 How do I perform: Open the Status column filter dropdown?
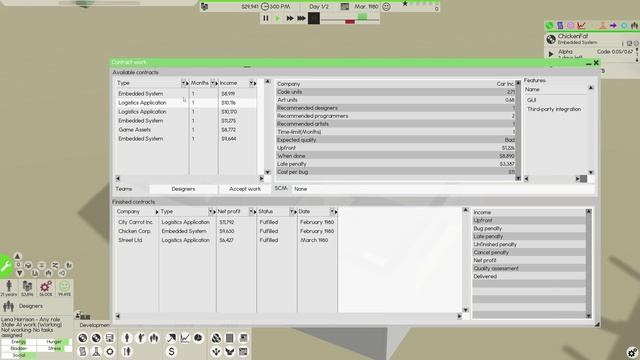click(292, 212)
